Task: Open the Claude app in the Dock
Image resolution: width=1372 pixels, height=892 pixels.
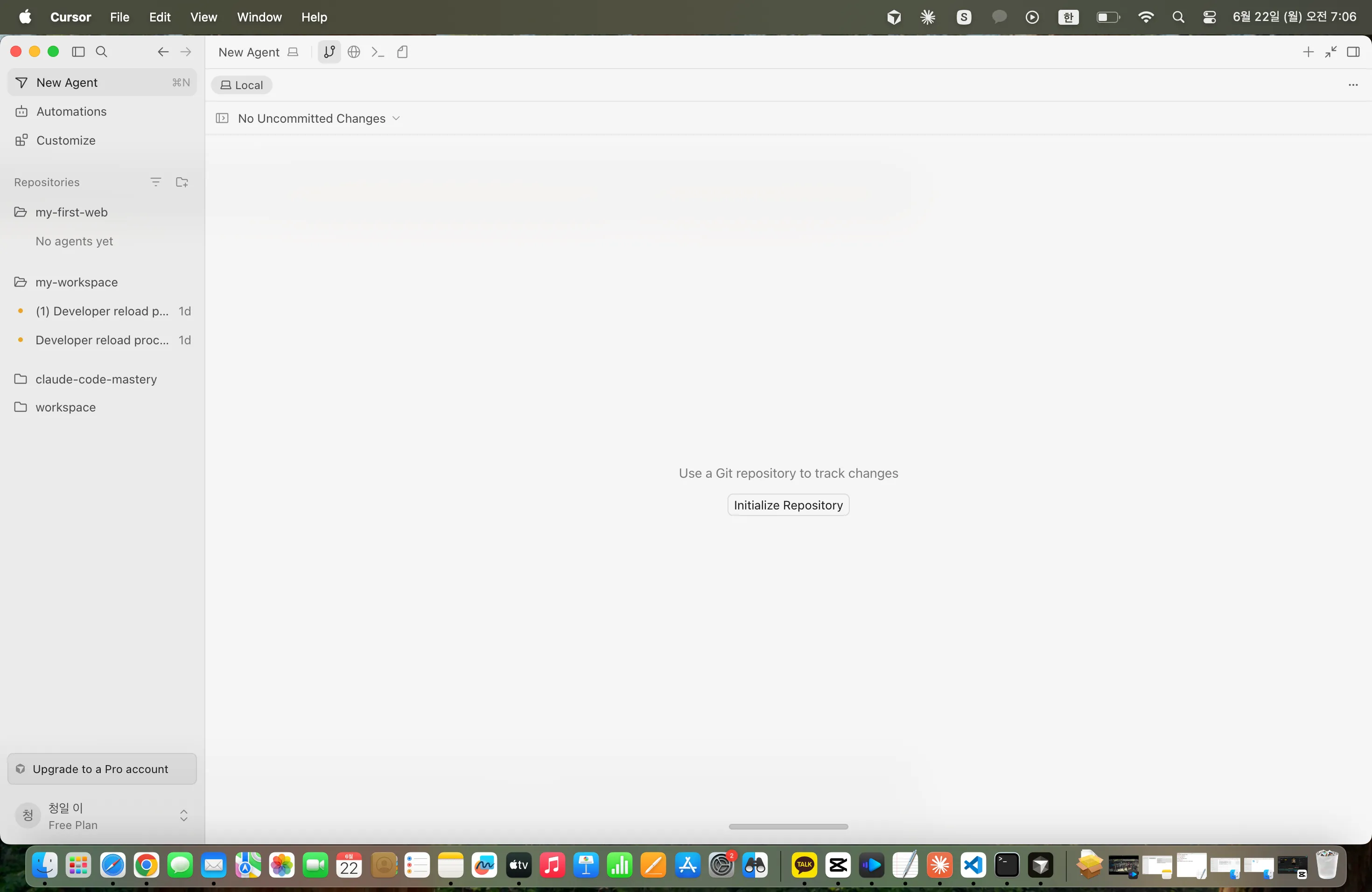Action: point(940,865)
